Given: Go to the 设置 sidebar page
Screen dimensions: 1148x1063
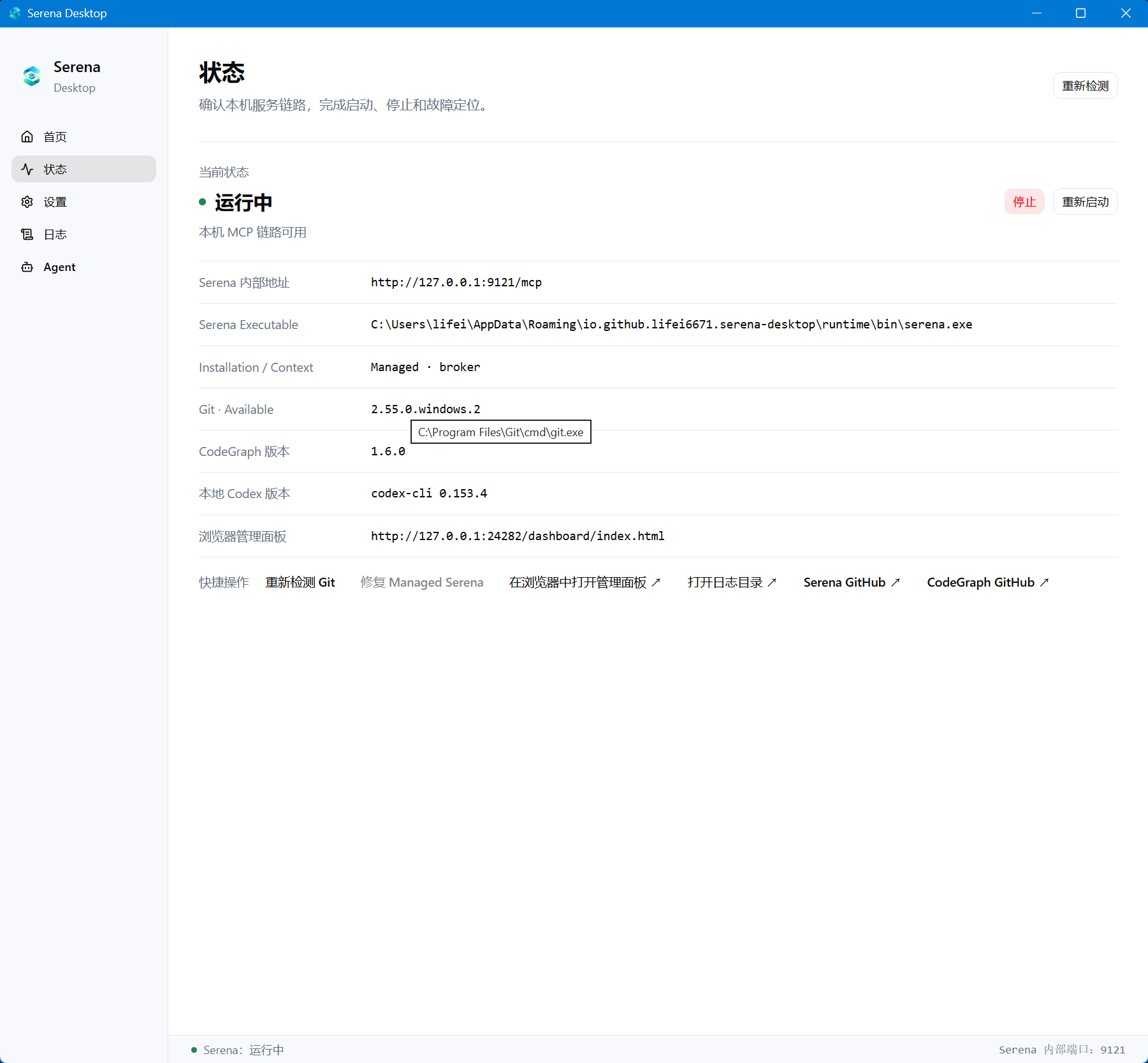Looking at the screenshot, I should (84, 202).
